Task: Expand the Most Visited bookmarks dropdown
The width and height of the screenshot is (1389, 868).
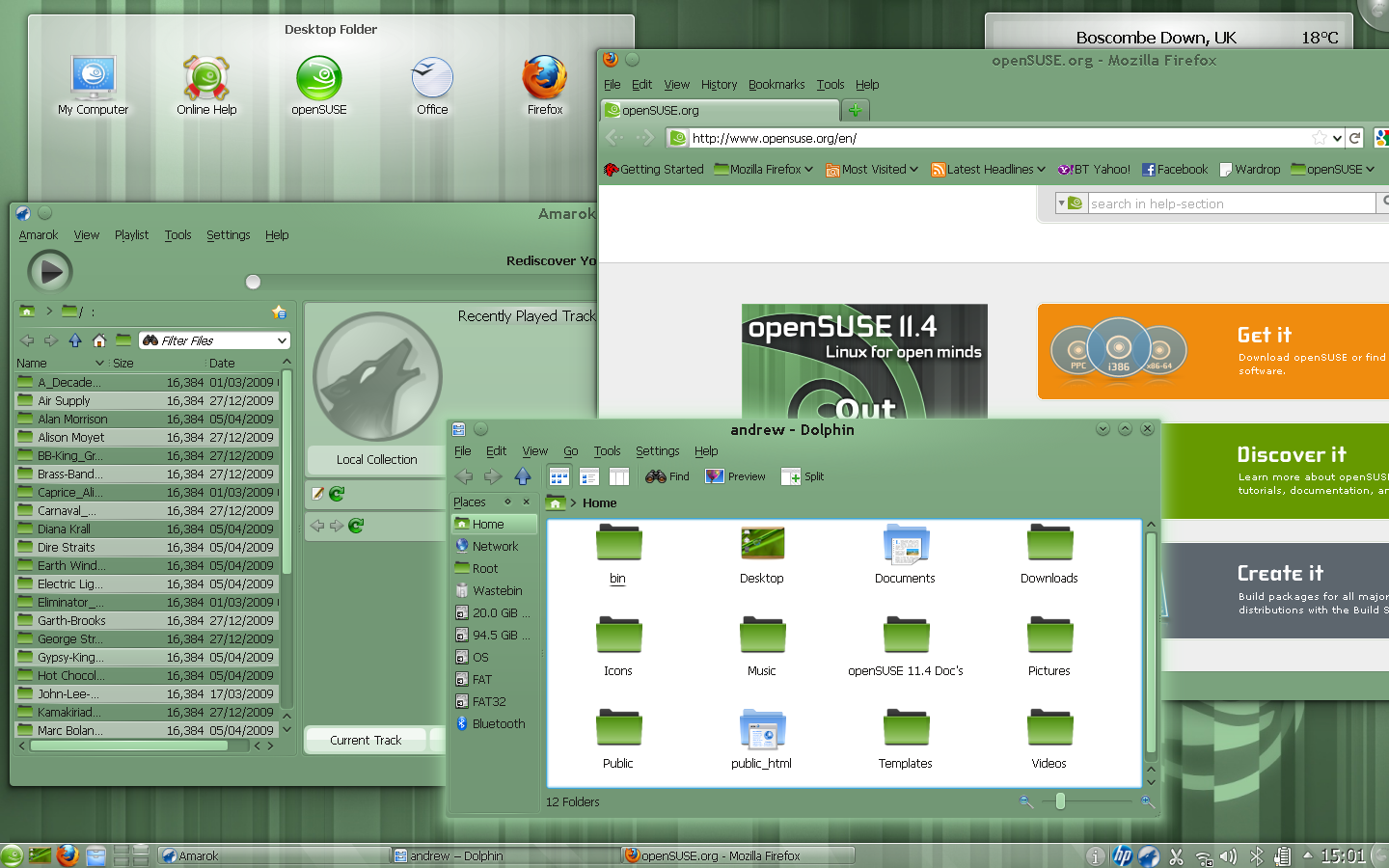Action: [x=872, y=170]
